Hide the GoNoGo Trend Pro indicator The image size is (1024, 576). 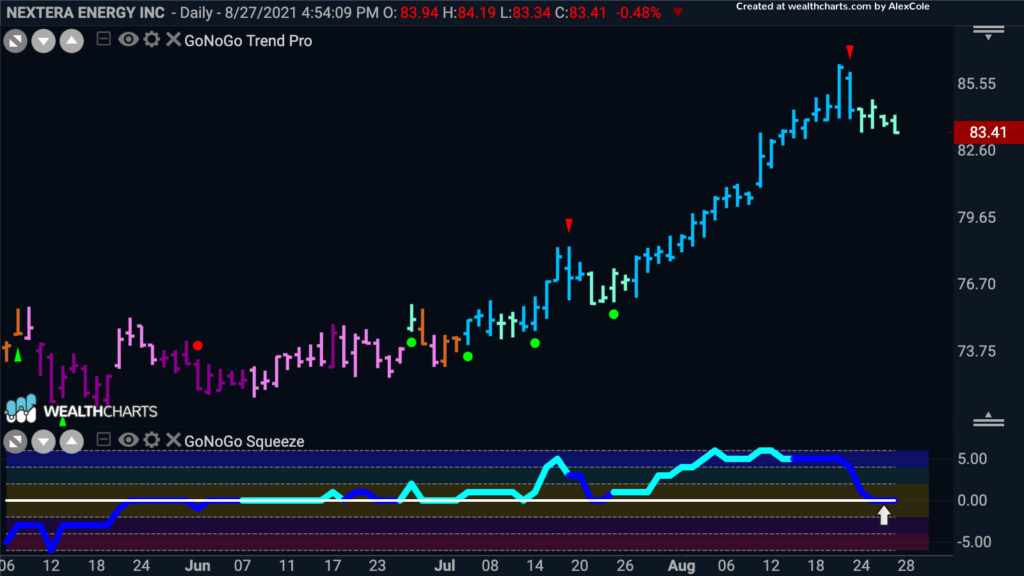[128, 40]
